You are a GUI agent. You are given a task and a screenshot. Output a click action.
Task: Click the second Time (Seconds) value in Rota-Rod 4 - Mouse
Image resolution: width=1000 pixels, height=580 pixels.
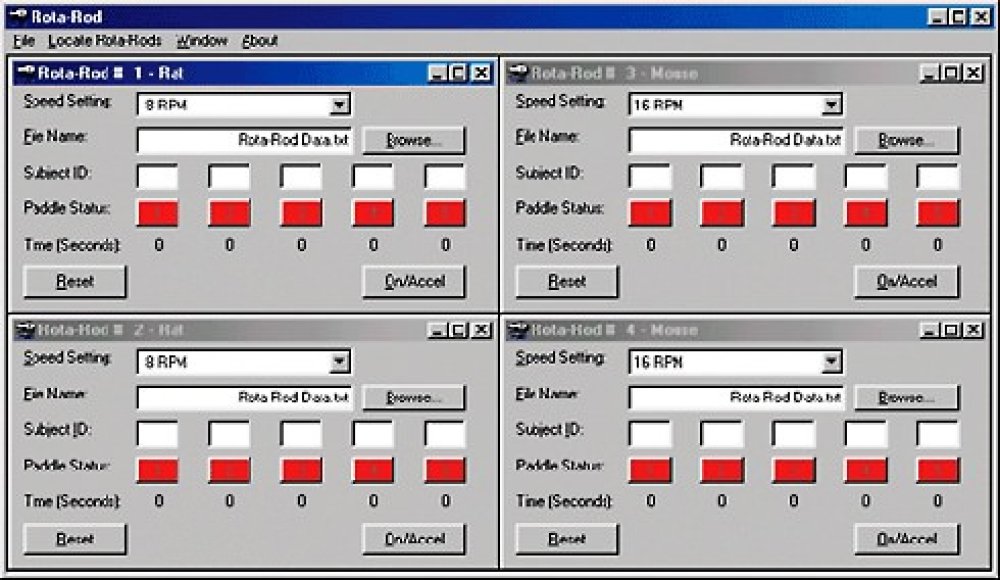click(721, 502)
